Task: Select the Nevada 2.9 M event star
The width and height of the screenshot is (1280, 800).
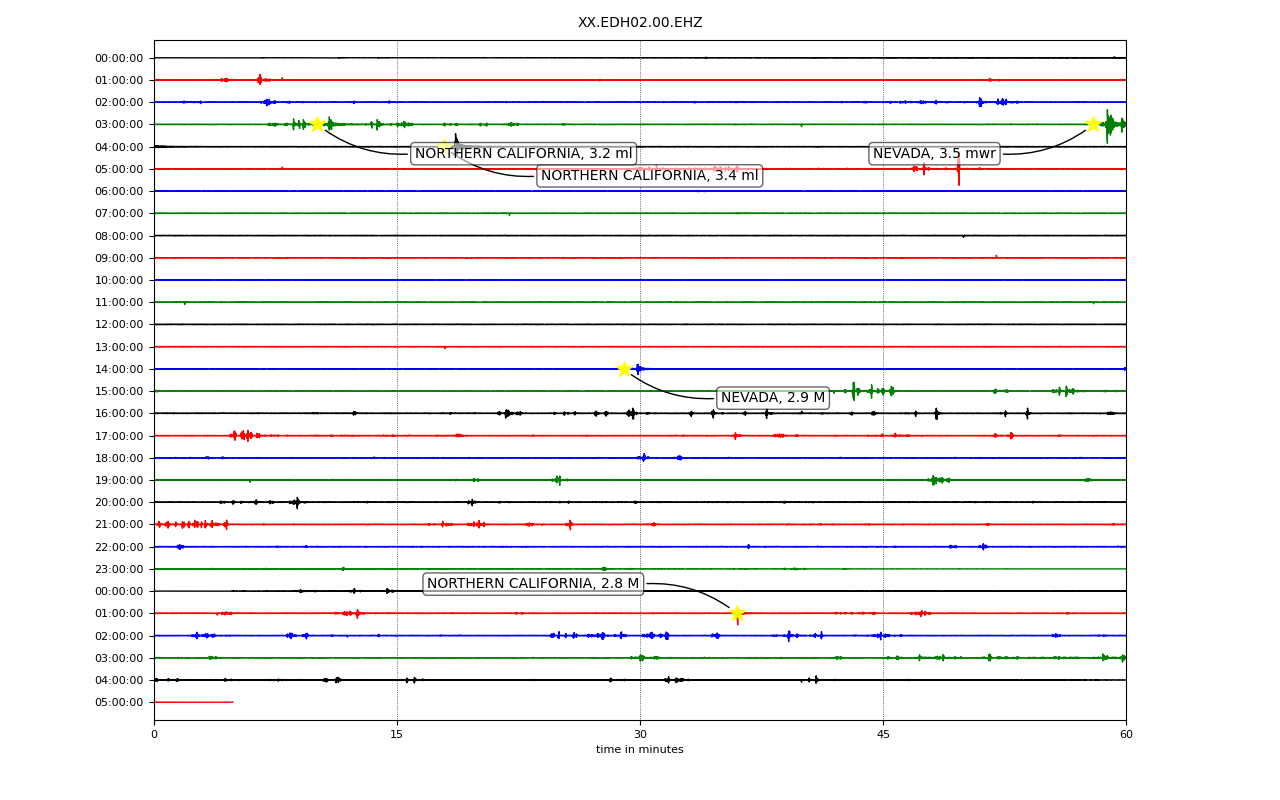Action: pos(624,369)
